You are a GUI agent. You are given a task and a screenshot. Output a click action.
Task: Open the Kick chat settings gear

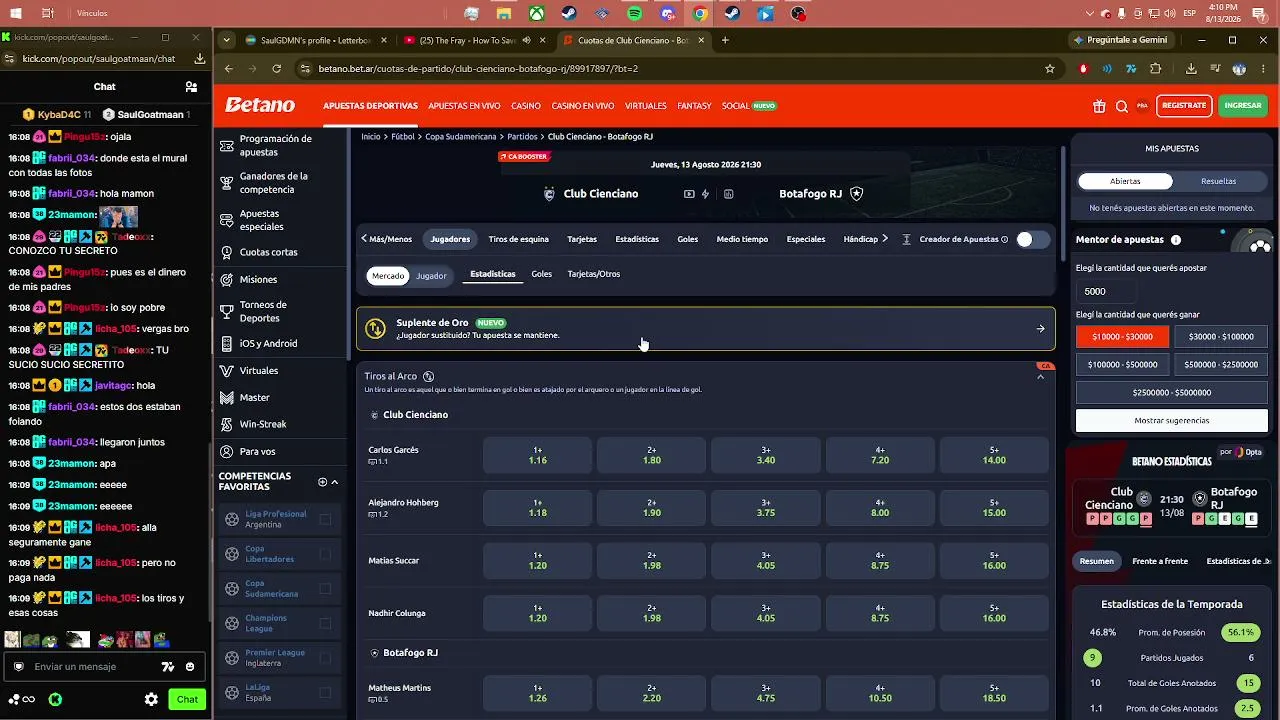tap(151, 700)
